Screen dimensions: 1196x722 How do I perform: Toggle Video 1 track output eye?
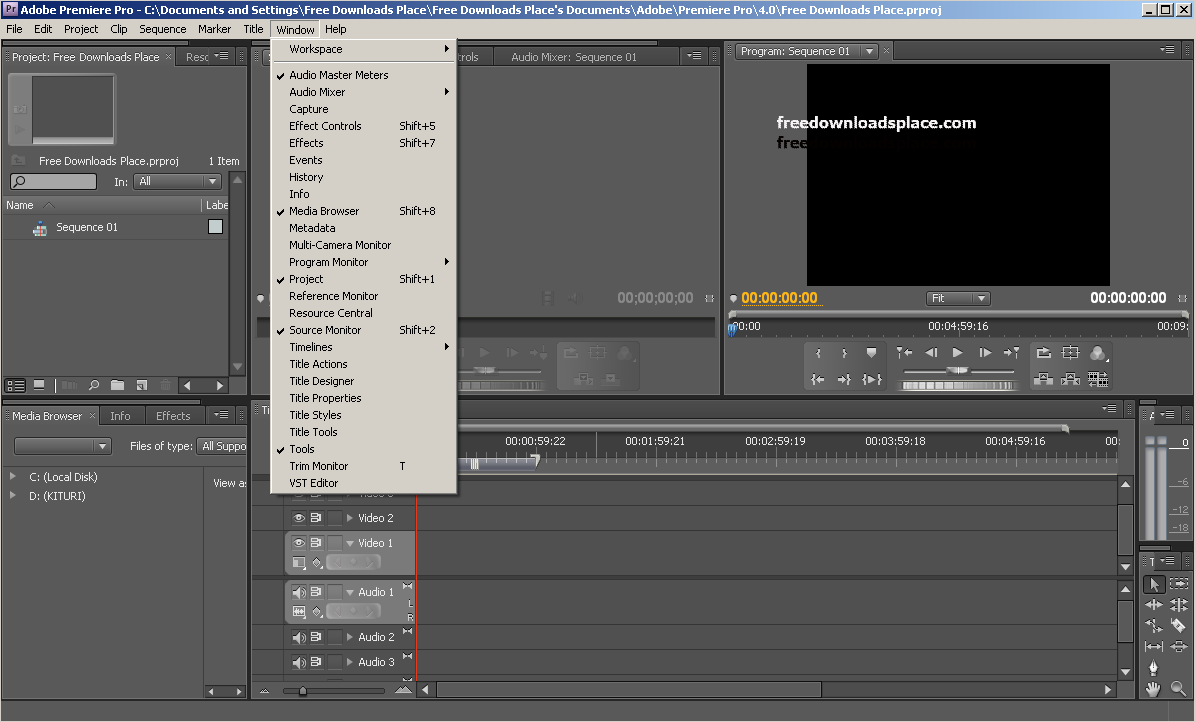tap(299, 543)
